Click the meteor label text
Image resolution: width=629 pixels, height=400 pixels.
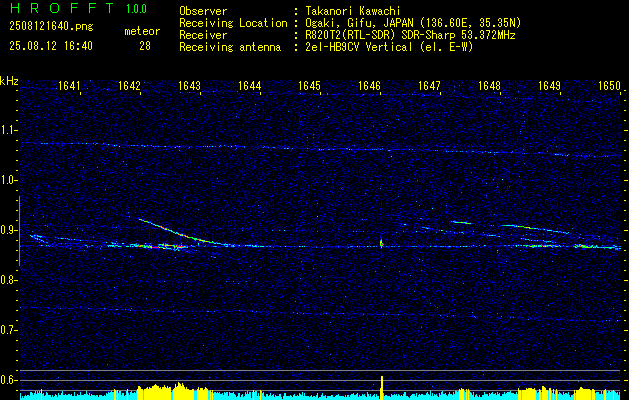point(142,31)
